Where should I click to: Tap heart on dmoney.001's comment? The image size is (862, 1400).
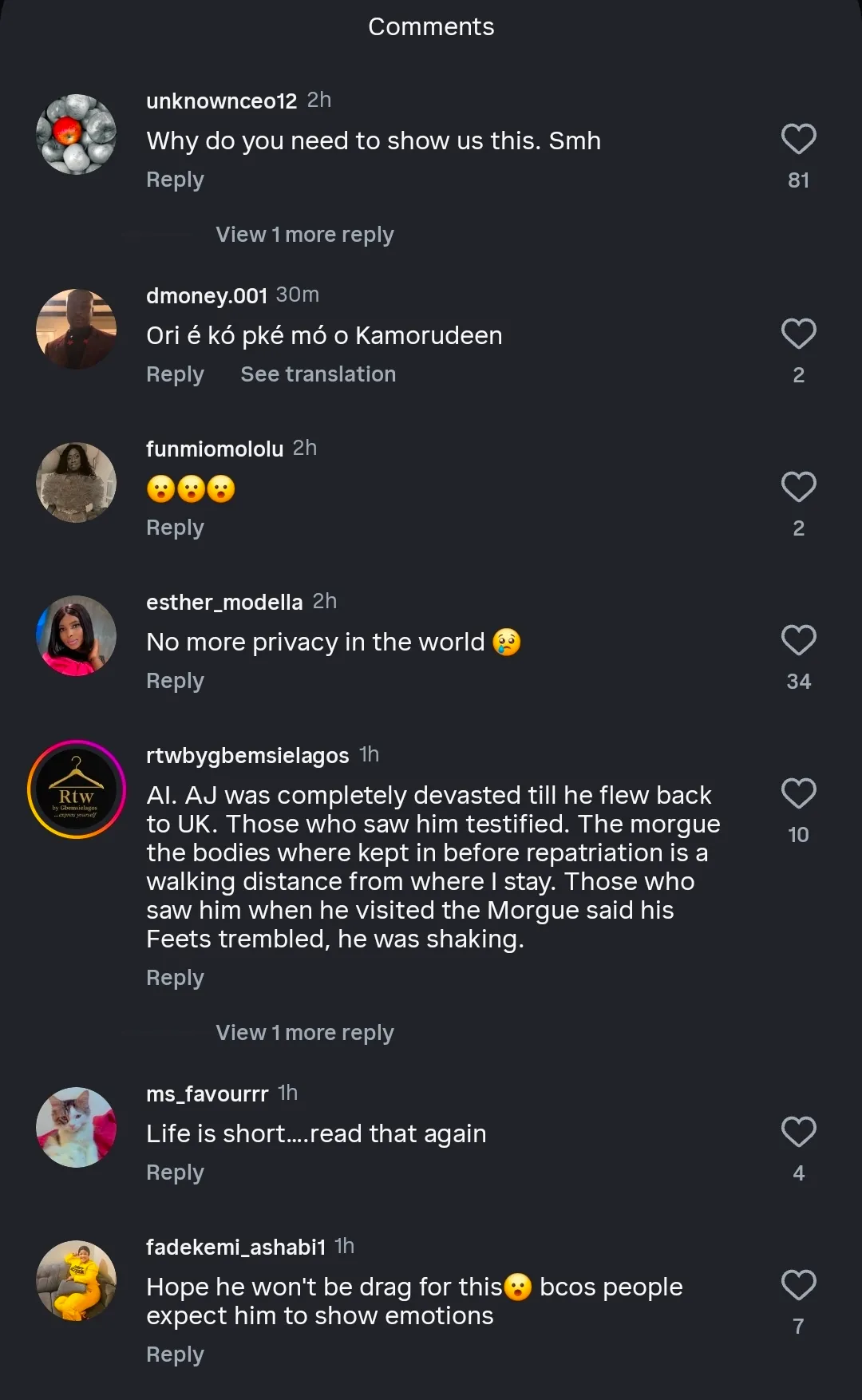(x=798, y=334)
